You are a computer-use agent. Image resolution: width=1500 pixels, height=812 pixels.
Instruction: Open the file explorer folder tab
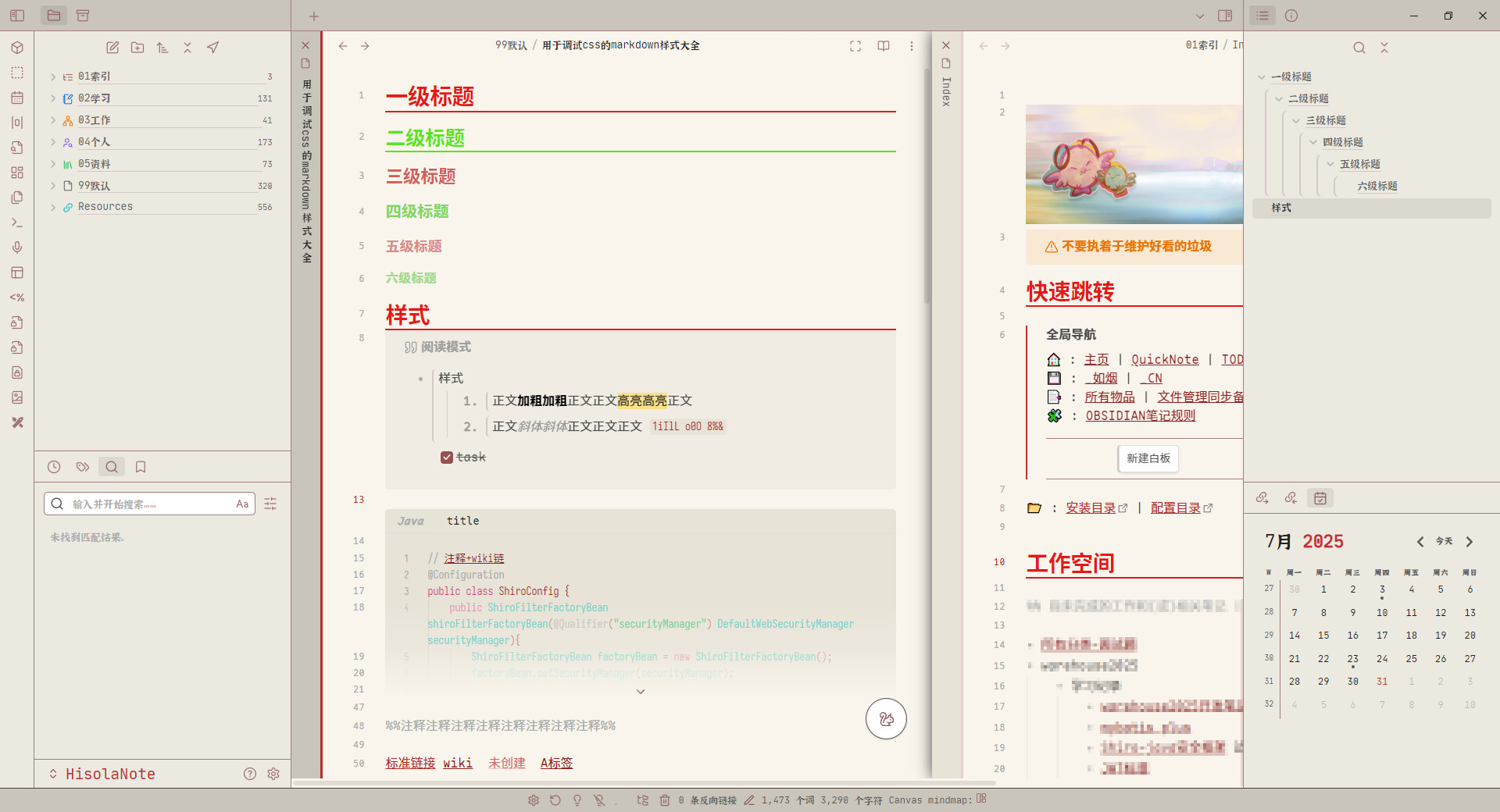(x=54, y=16)
